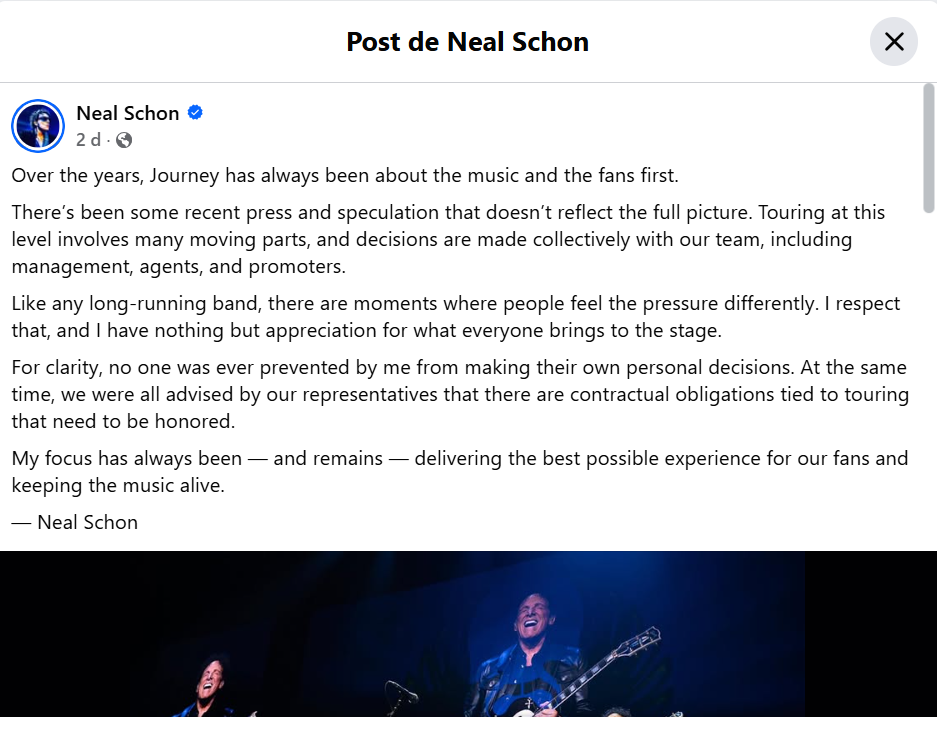
Task: Open the Neal Schon author name link
Action: tap(127, 113)
